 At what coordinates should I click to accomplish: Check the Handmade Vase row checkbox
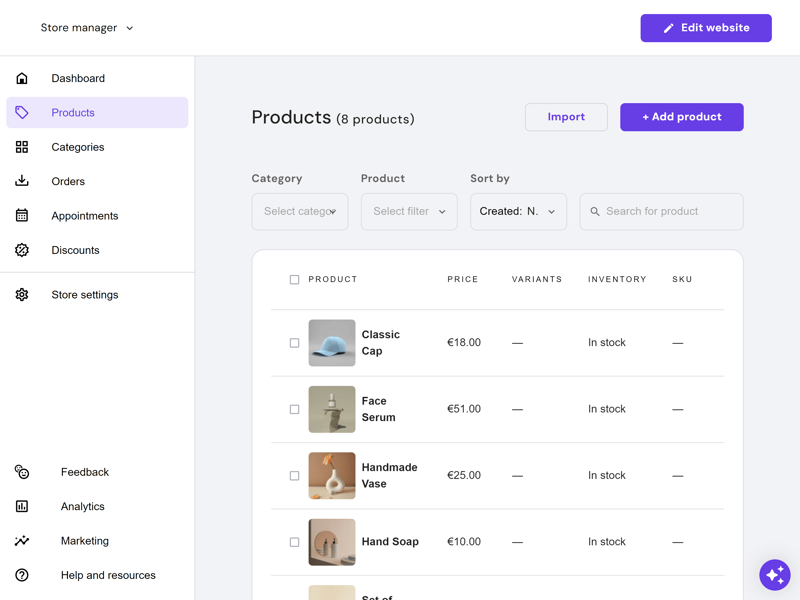(x=294, y=476)
